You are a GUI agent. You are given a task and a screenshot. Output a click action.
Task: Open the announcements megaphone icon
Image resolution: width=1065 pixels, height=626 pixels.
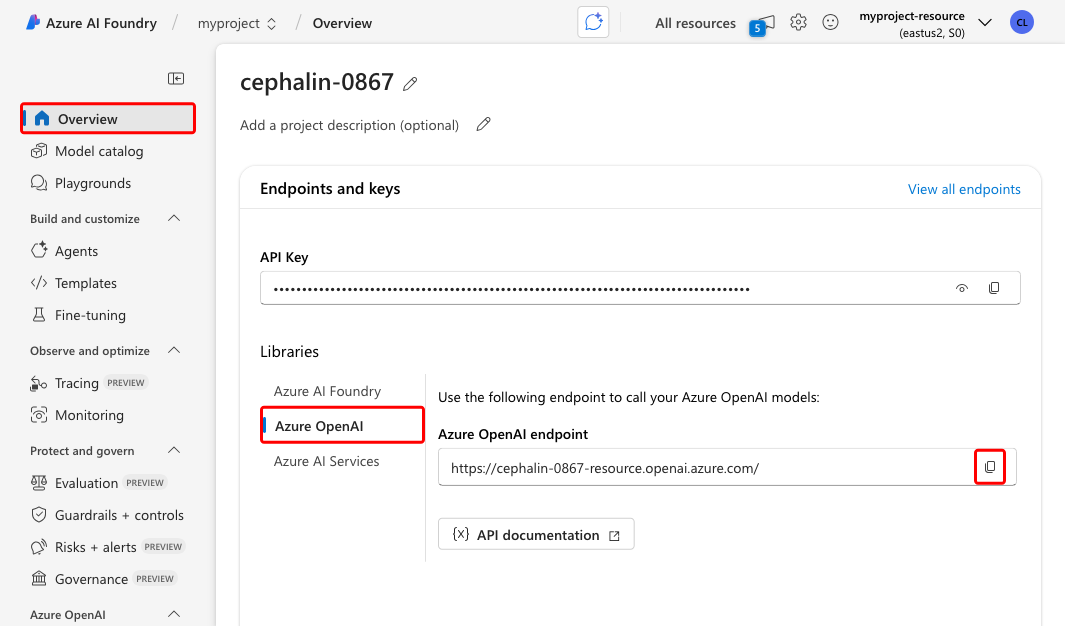pyautogui.click(x=763, y=23)
